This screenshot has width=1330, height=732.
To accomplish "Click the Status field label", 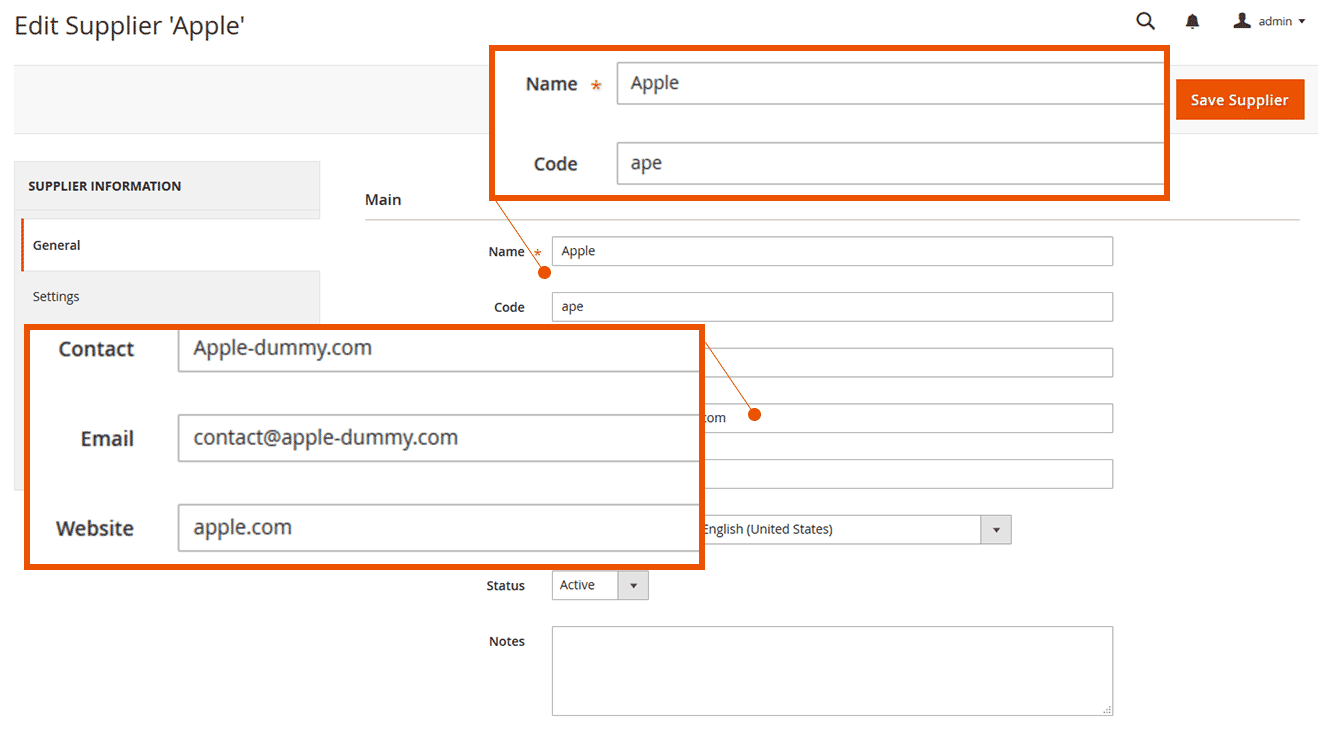I will [506, 586].
